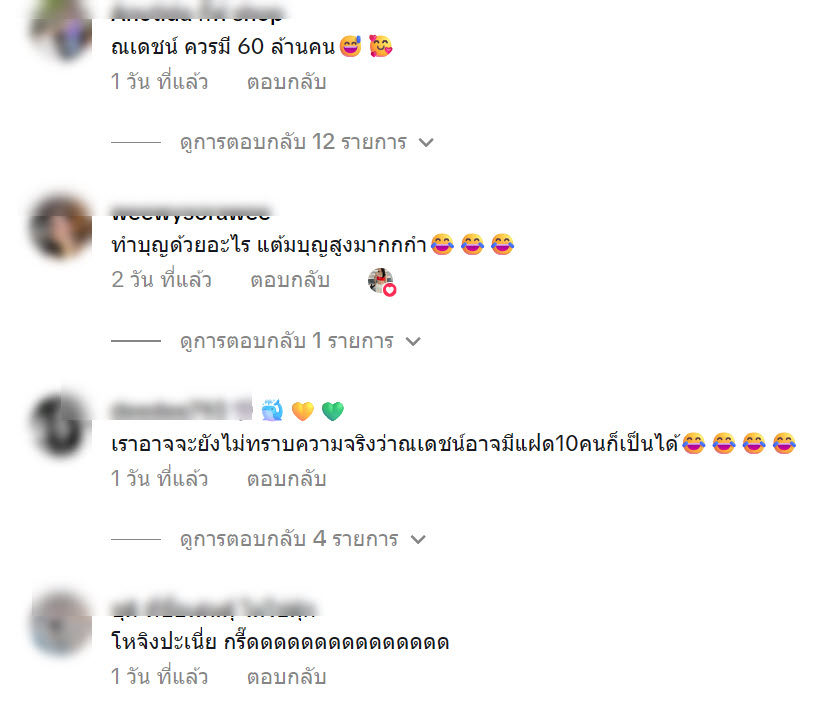Reply to the ทำบุญด้วยอะไร comment
The image size is (829, 719).
pos(290,280)
